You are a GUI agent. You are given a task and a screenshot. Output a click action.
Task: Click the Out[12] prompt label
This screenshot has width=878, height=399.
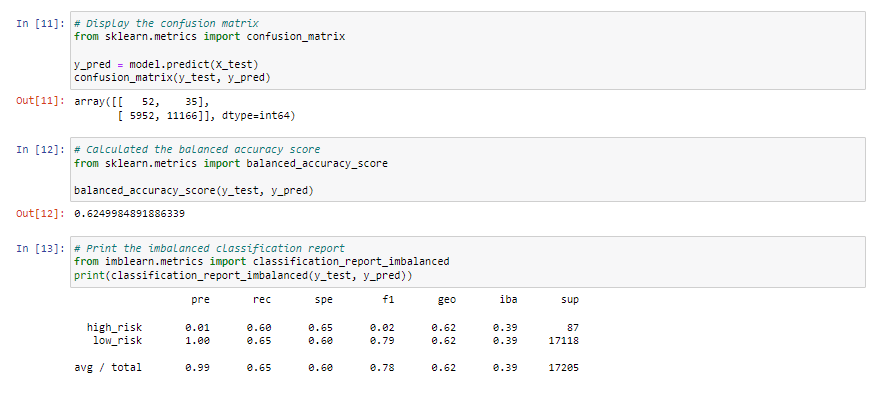click(40, 214)
